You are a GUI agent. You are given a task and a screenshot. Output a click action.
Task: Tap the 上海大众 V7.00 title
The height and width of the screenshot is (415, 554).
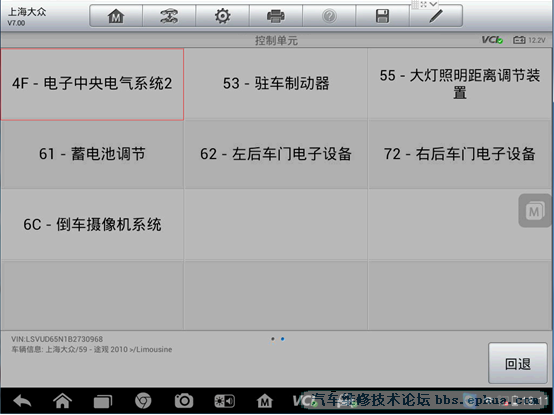(x=27, y=16)
